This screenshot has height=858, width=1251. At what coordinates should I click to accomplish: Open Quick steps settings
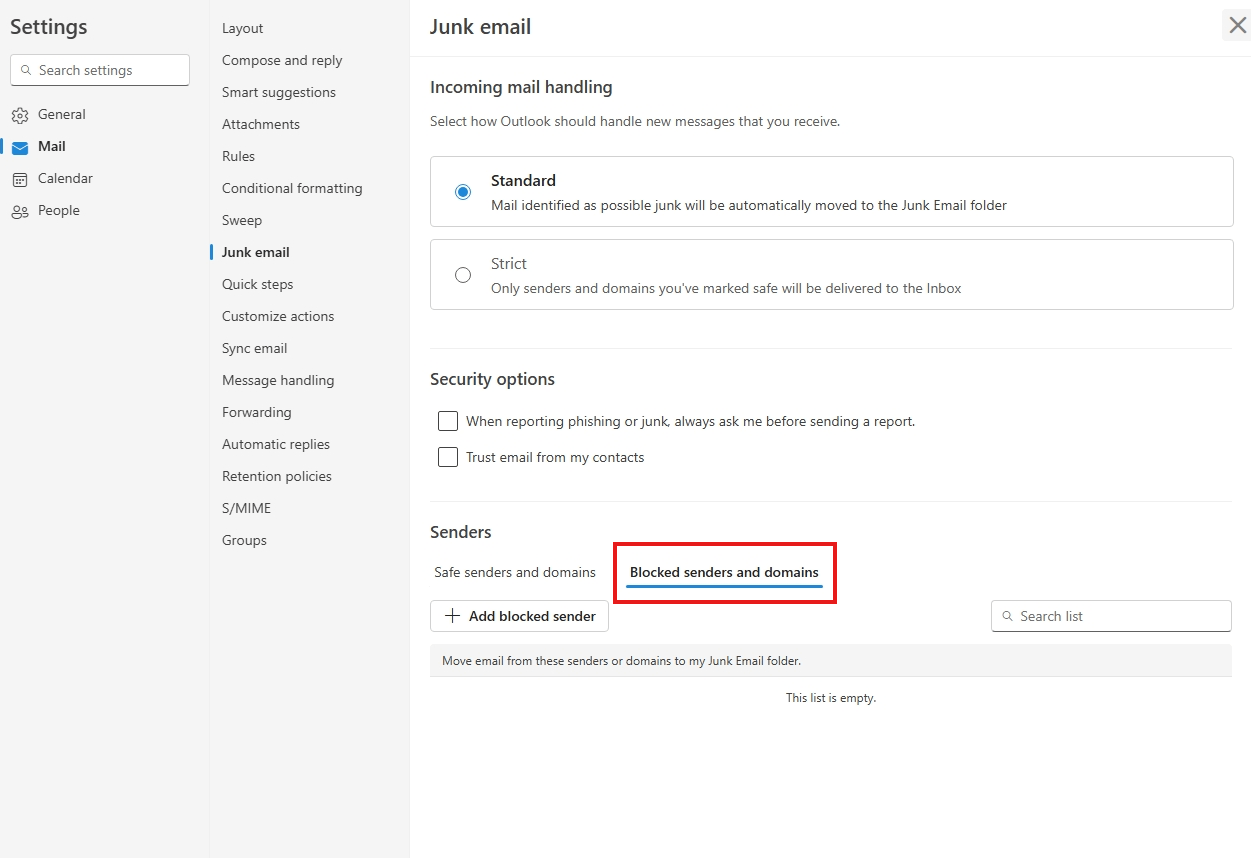coord(258,284)
